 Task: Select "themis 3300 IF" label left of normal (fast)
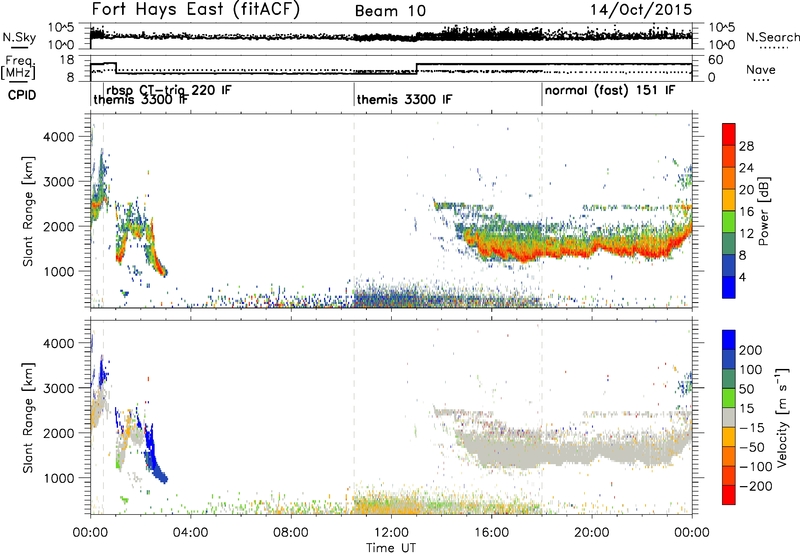pyautogui.click(x=404, y=99)
